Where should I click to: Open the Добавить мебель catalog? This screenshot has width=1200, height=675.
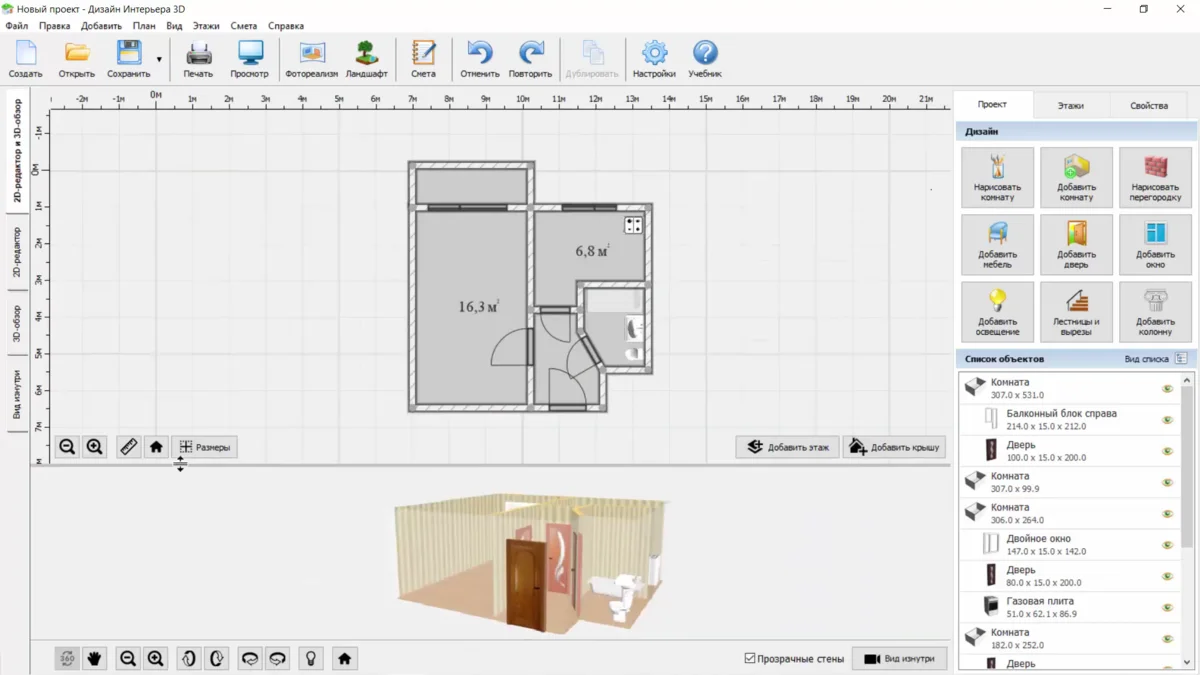[997, 244]
